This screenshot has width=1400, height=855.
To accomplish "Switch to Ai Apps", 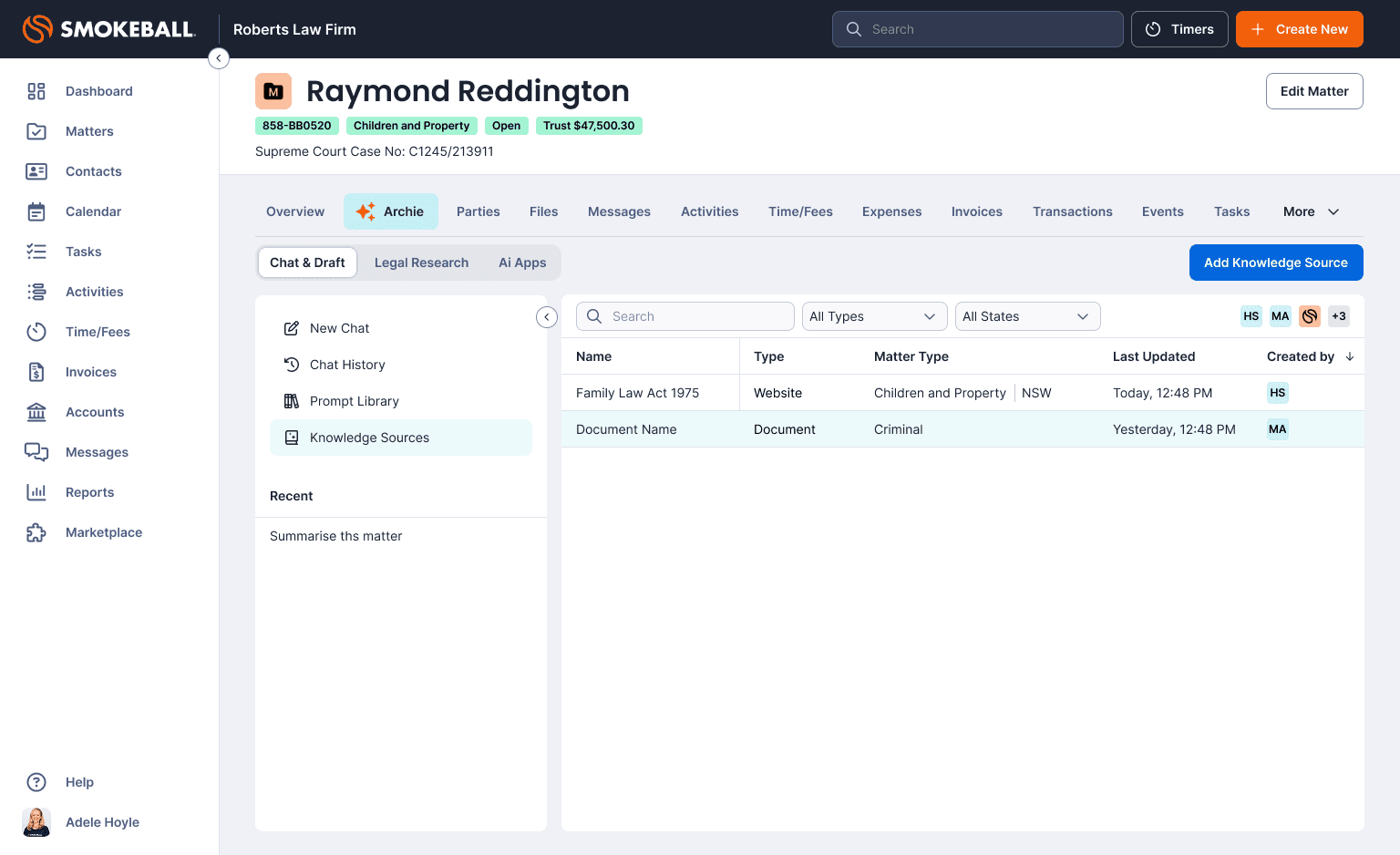I will (x=522, y=263).
